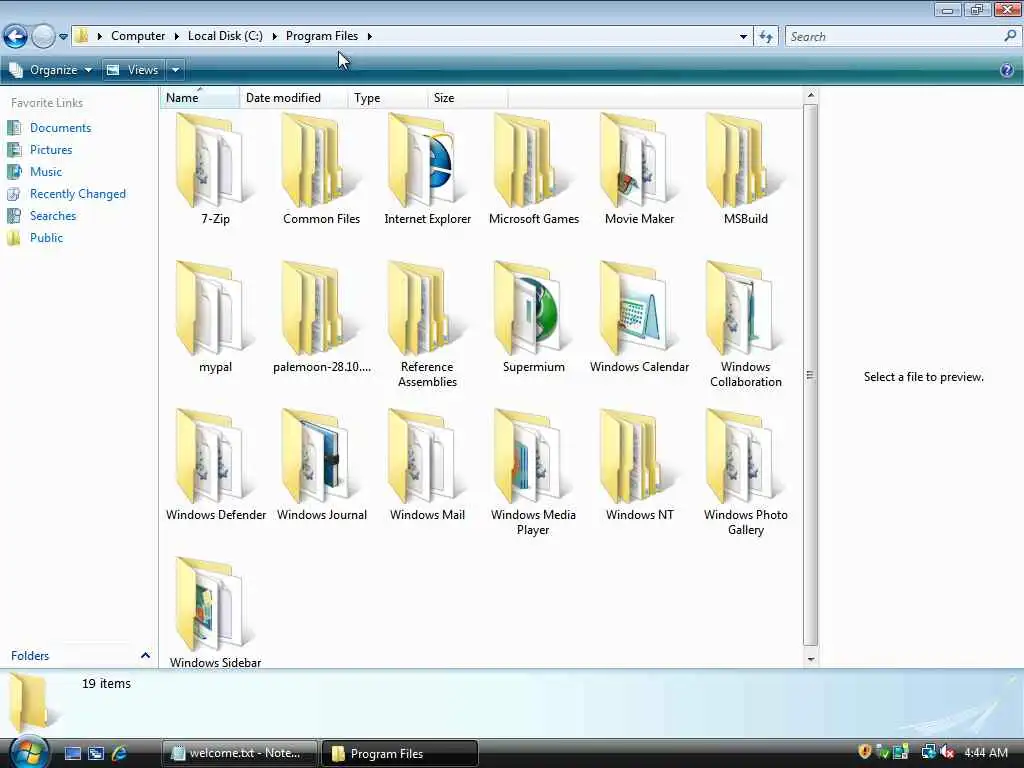Click Show Desktop quick launch icon
The width and height of the screenshot is (1024, 768).
[72, 754]
